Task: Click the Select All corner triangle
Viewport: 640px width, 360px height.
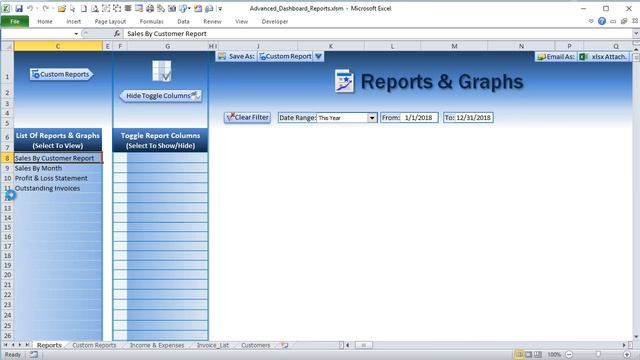Action: click(x=8, y=46)
